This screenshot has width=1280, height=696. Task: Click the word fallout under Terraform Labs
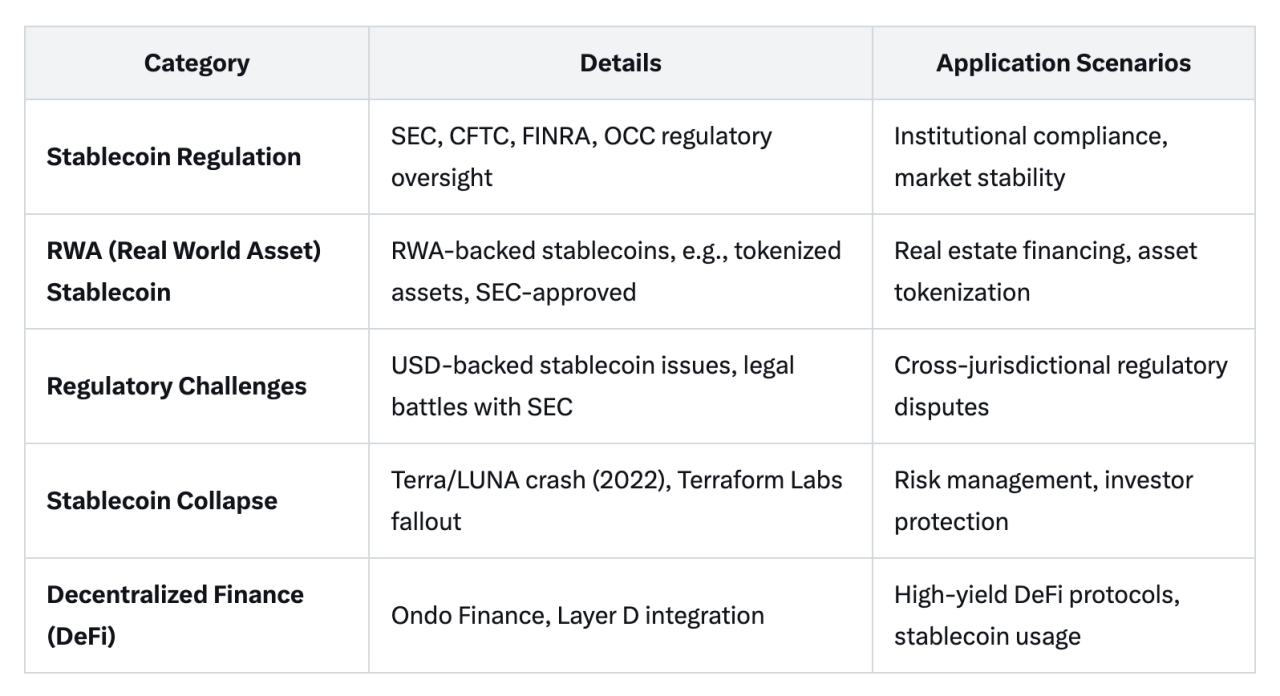coord(426,522)
